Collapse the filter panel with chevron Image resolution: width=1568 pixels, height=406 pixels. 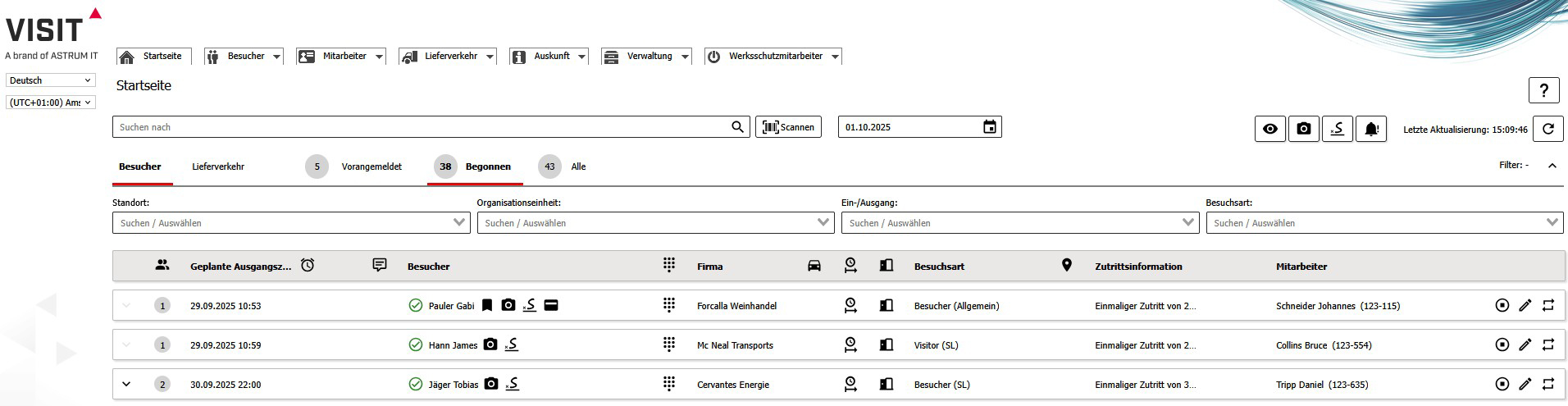[1552, 166]
